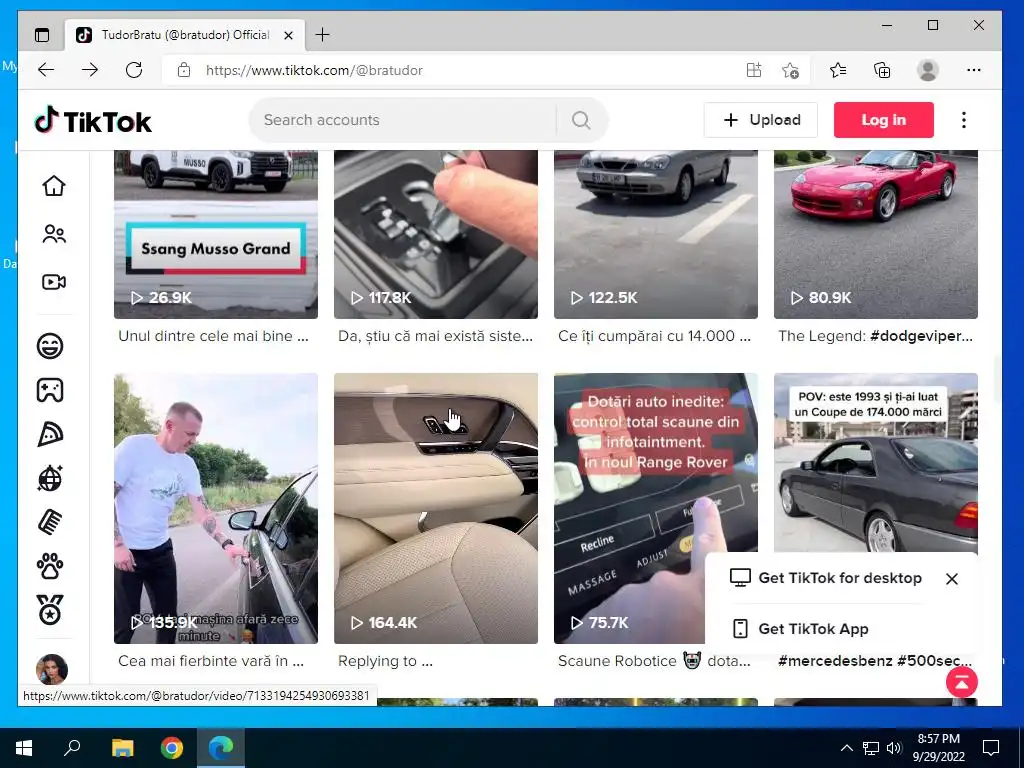
Task: Open Google Chrome from the taskbar
Action: (172, 748)
